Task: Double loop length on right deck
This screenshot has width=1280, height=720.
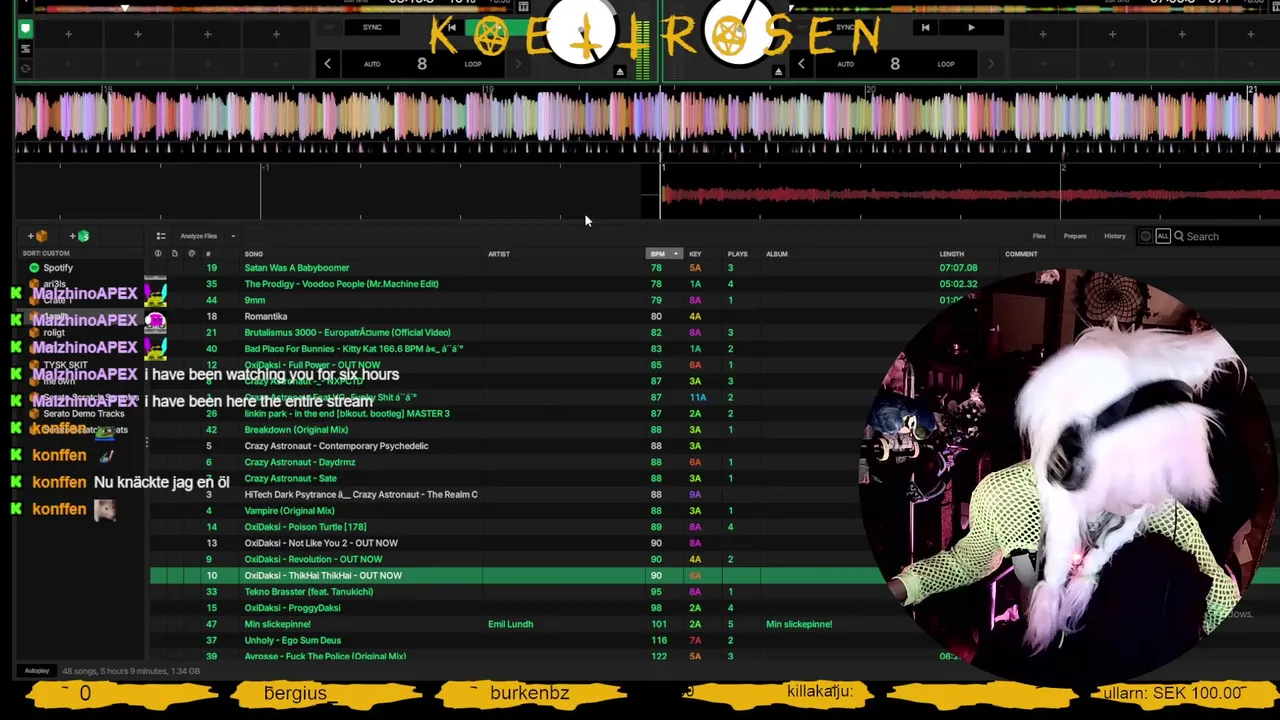Action: pyautogui.click(x=990, y=64)
